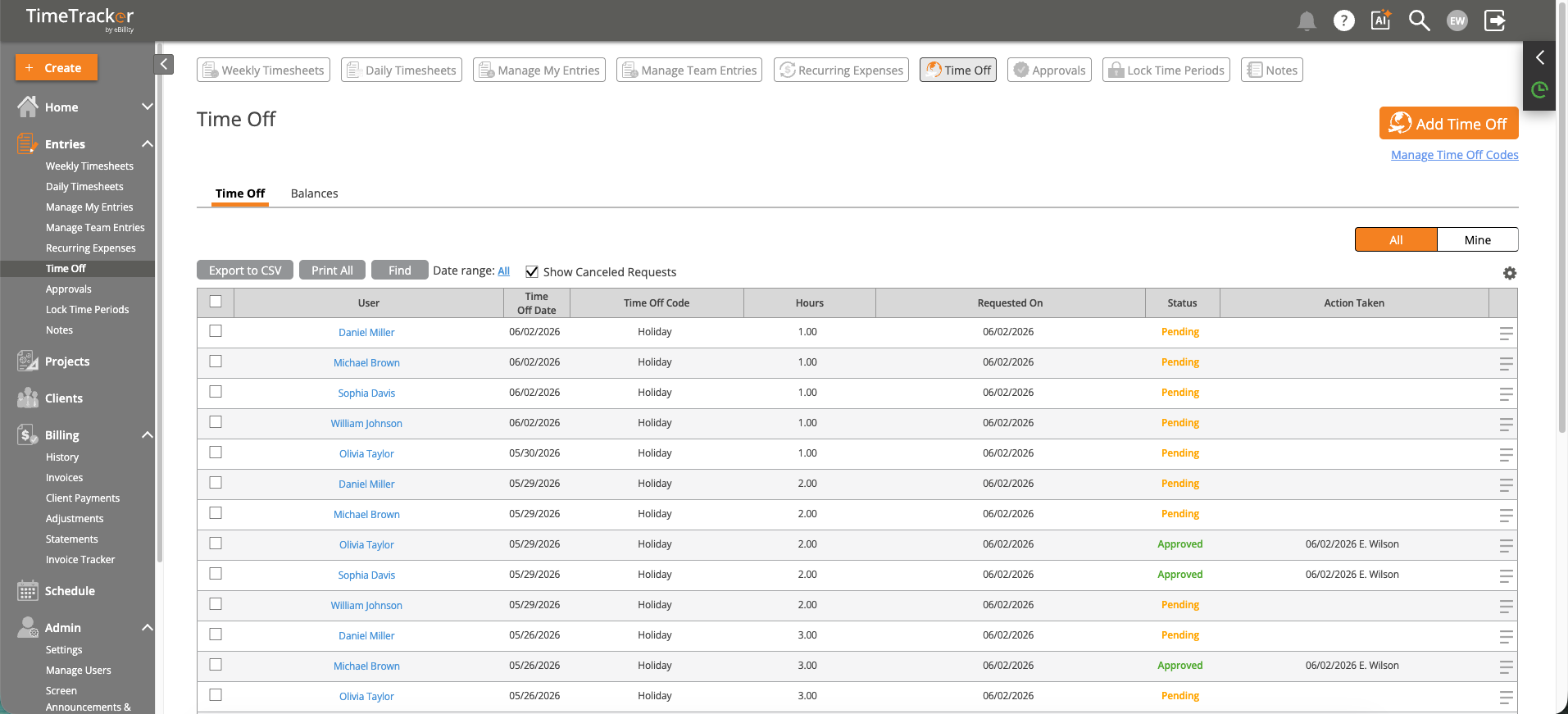Image resolution: width=1568 pixels, height=714 pixels.
Task: Collapse the Billing section chevron
Action: tap(148, 434)
